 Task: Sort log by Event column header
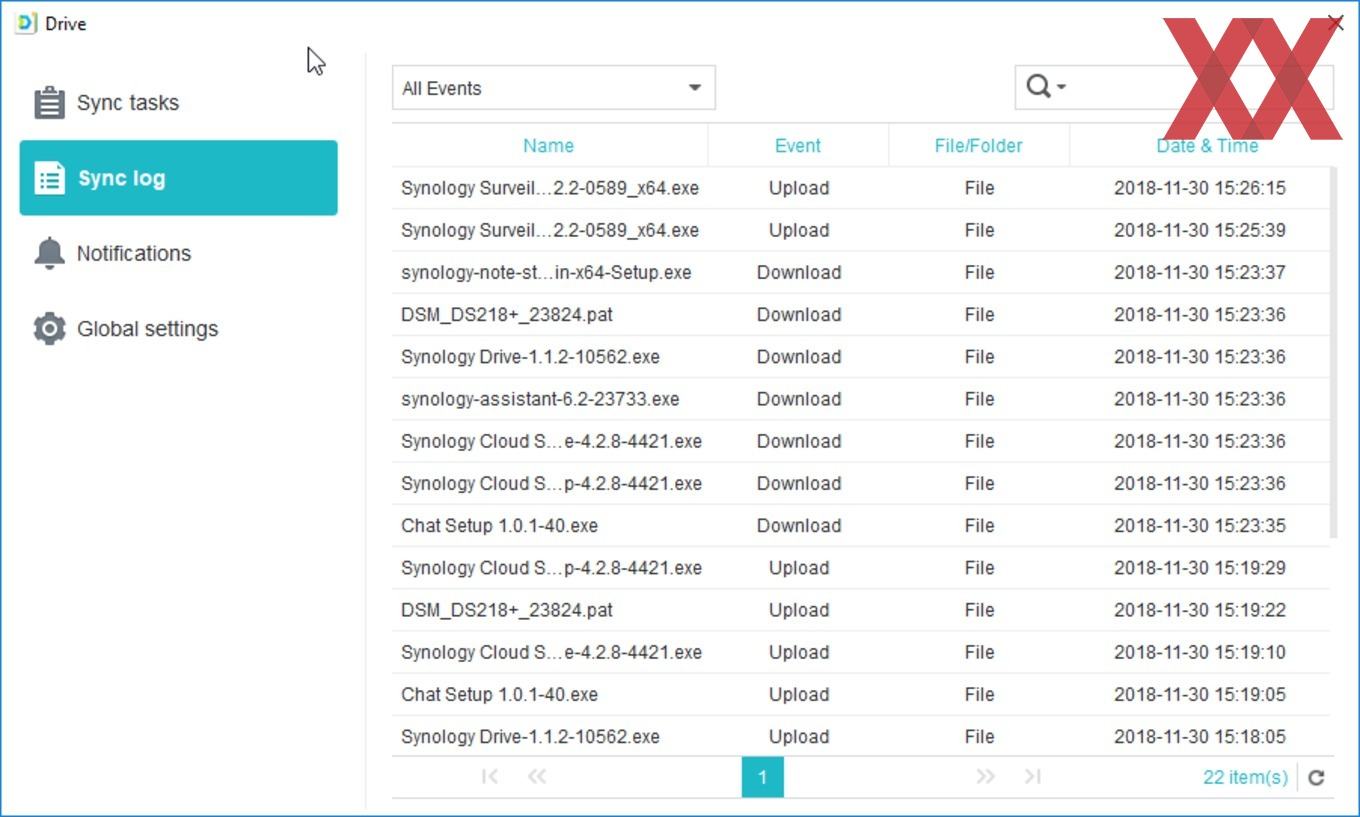point(798,146)
